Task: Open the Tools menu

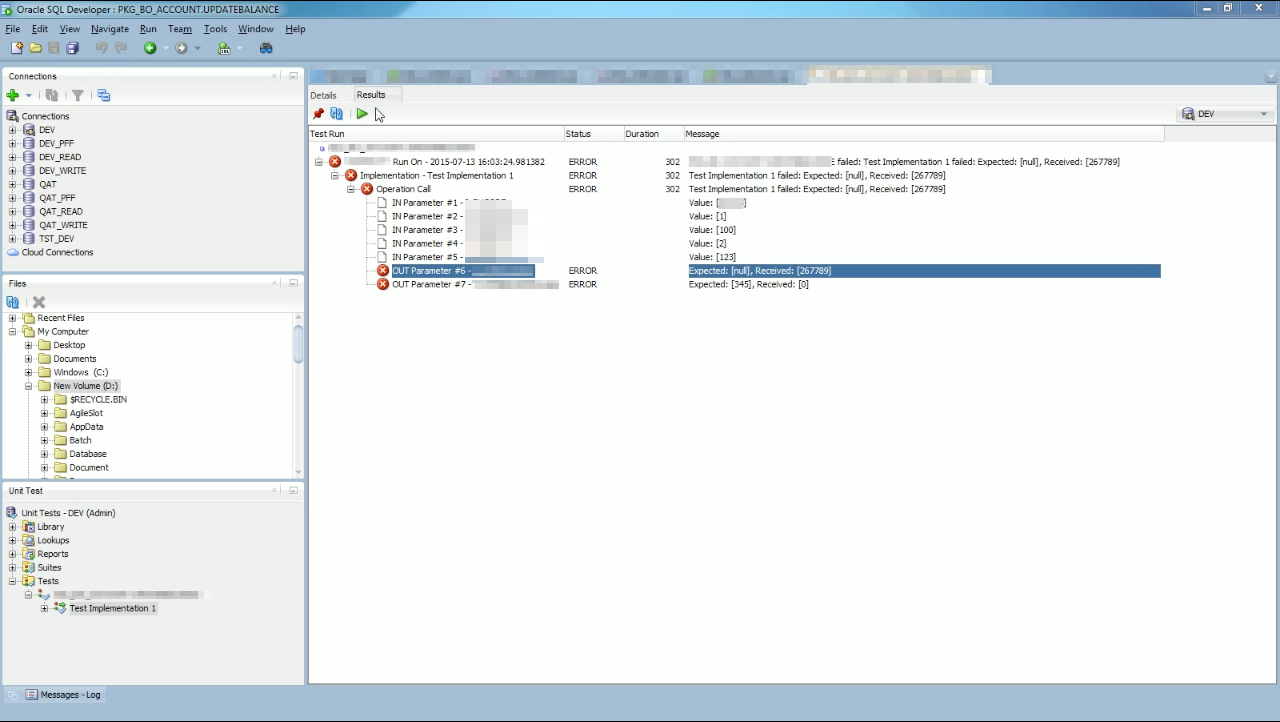Action: [216, 29]
